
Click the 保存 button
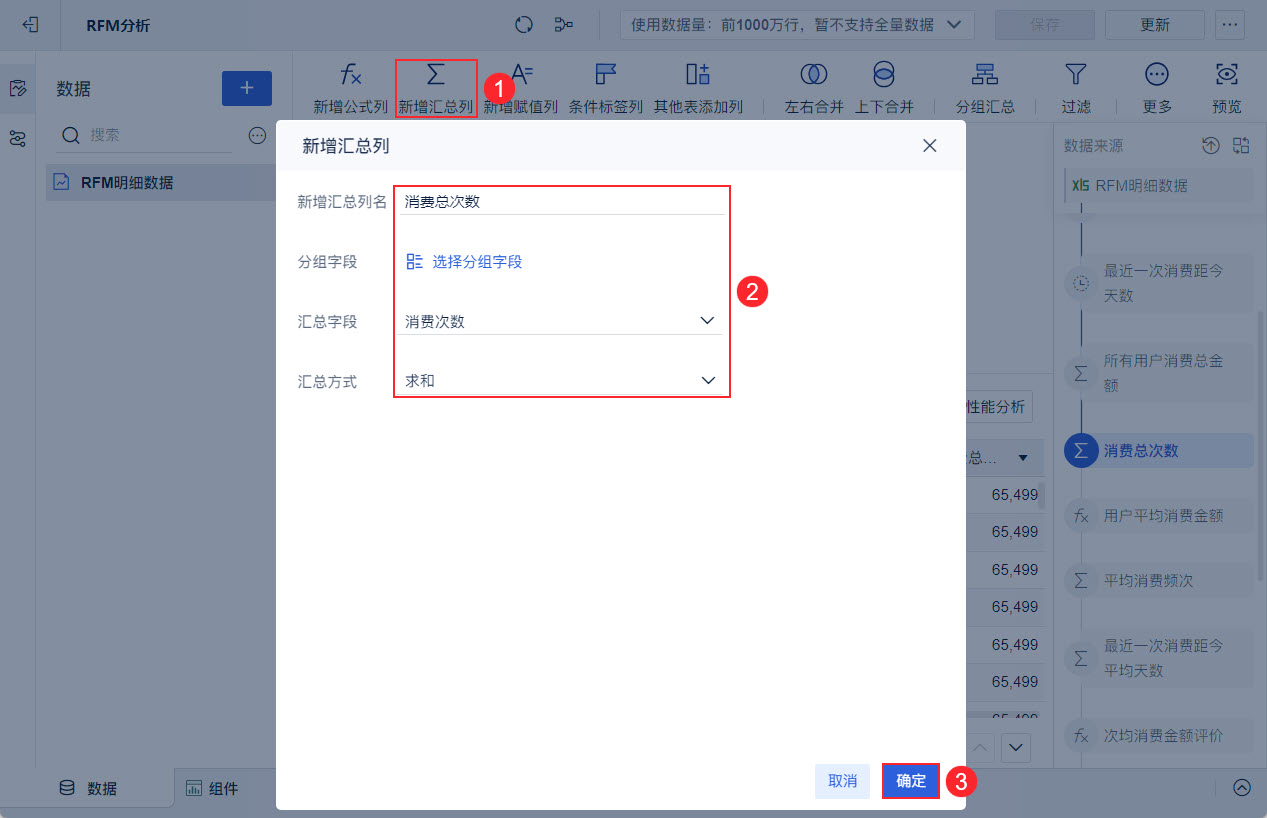(1044, 25)
